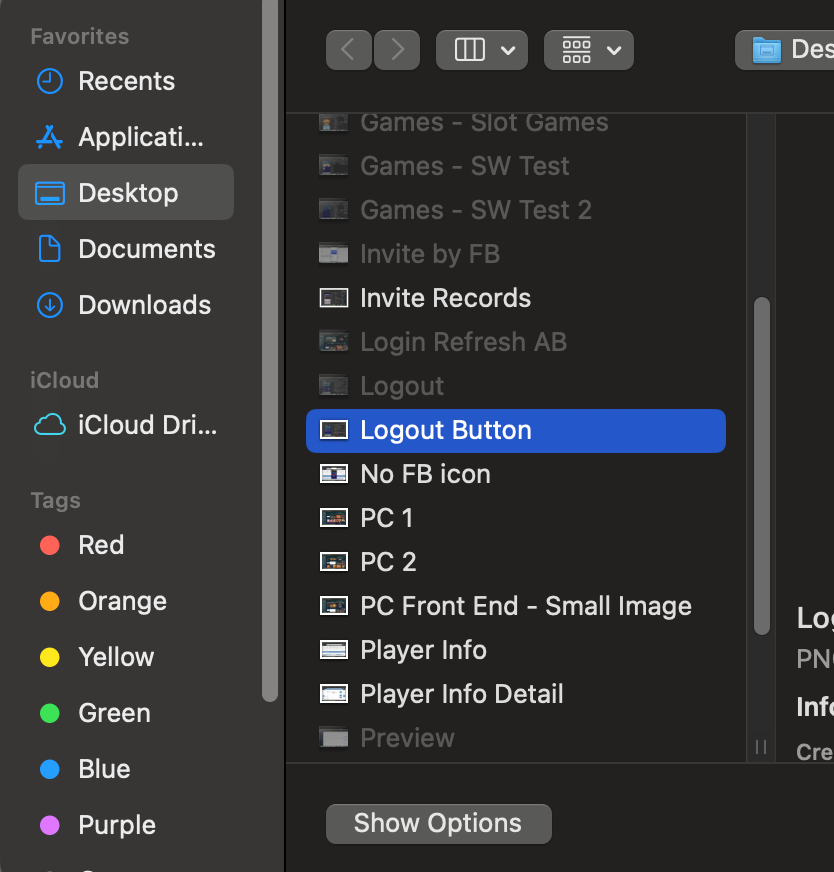Select the No FB icon file

[x=425, y=474]
